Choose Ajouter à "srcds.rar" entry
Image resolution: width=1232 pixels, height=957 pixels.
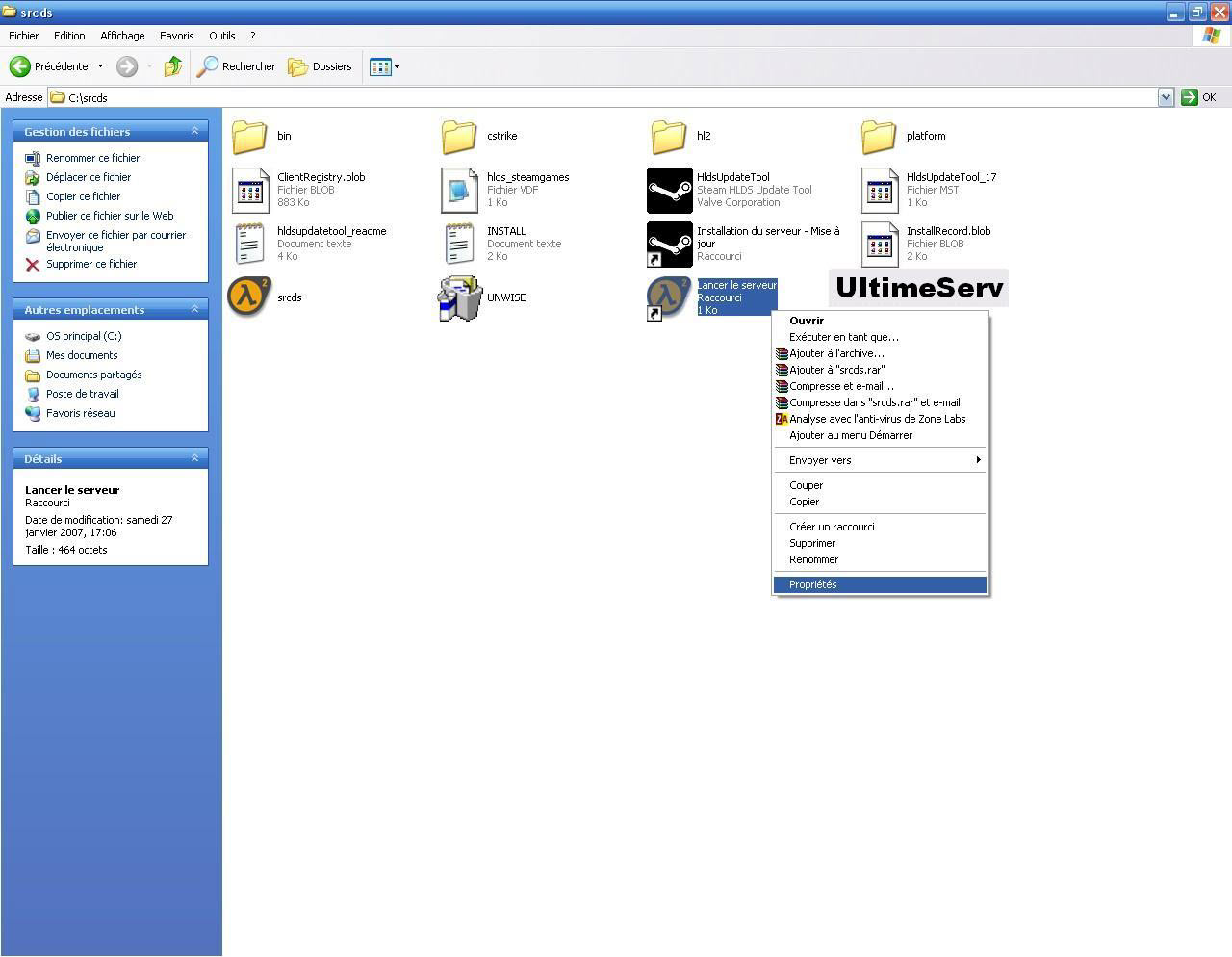[x=880, y=370]
